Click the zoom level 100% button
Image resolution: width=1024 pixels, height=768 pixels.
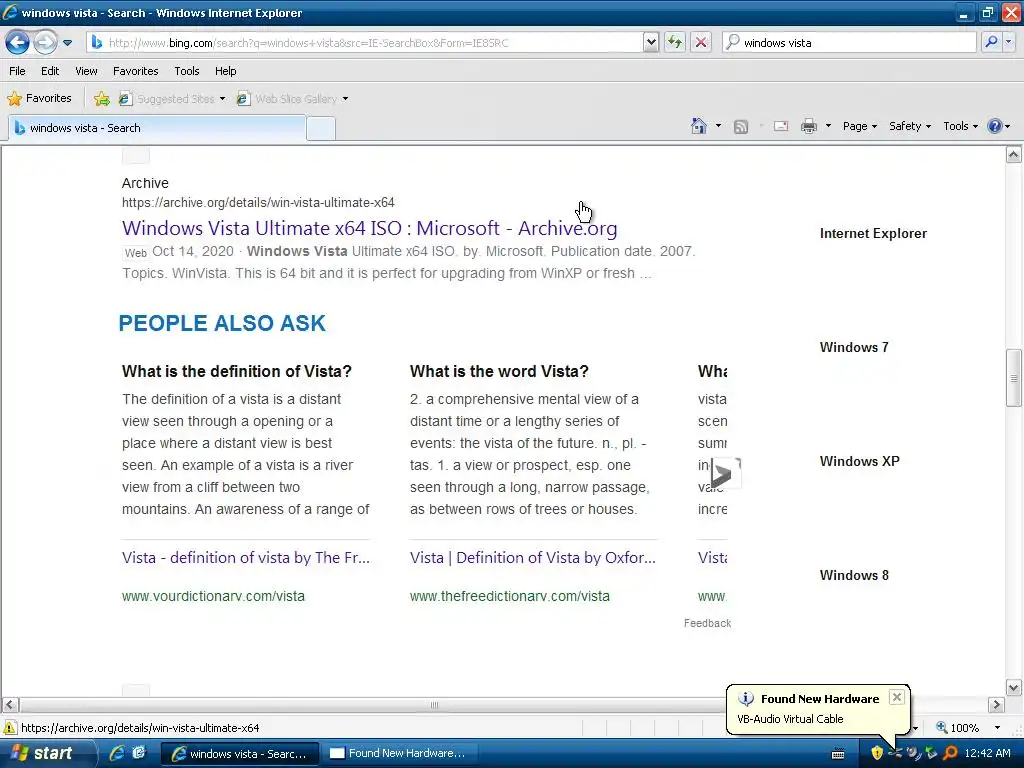[957, 728]
